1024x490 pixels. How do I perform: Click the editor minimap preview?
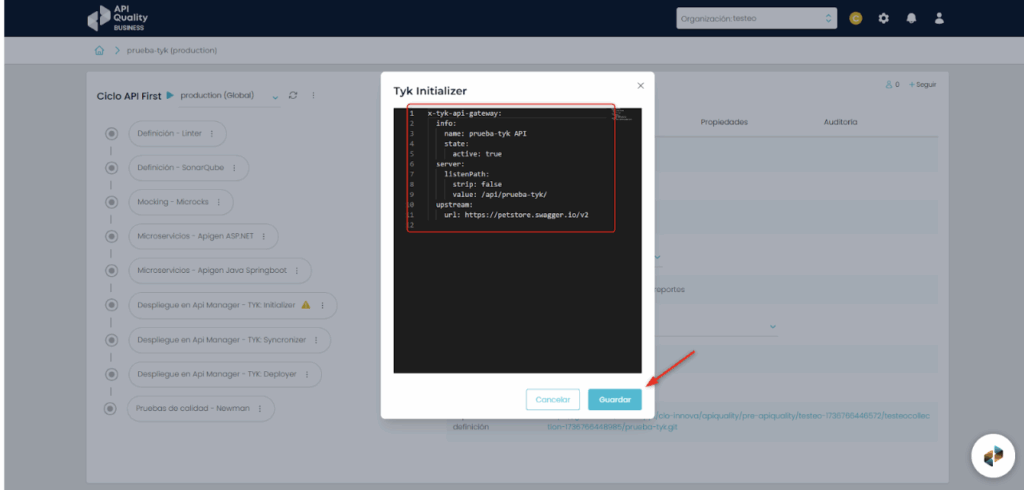tap(622, 115)
